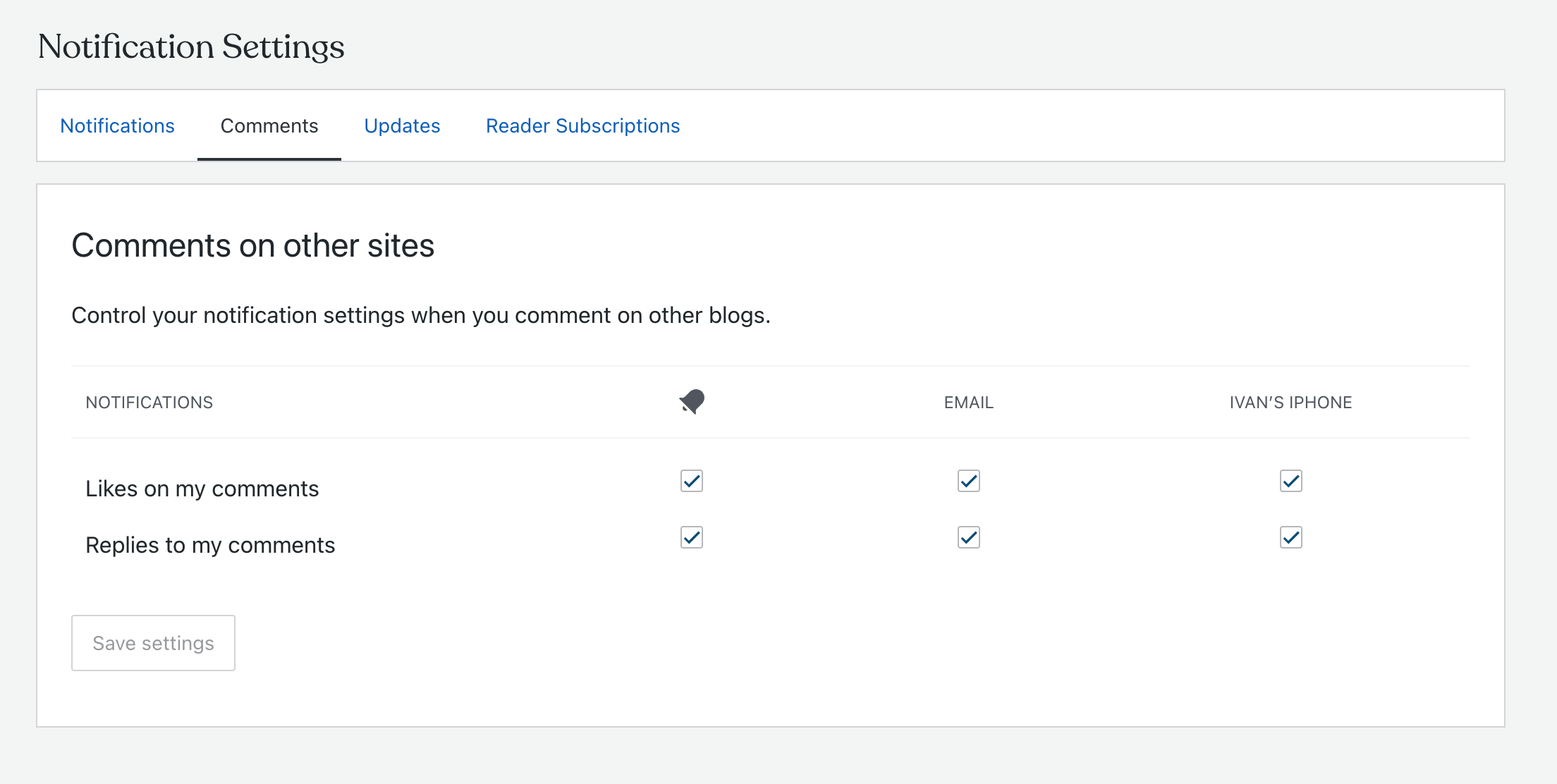The image size is (1557, 784).
Task: Click the EMAIL column header
Action: (x=968, y=403)
